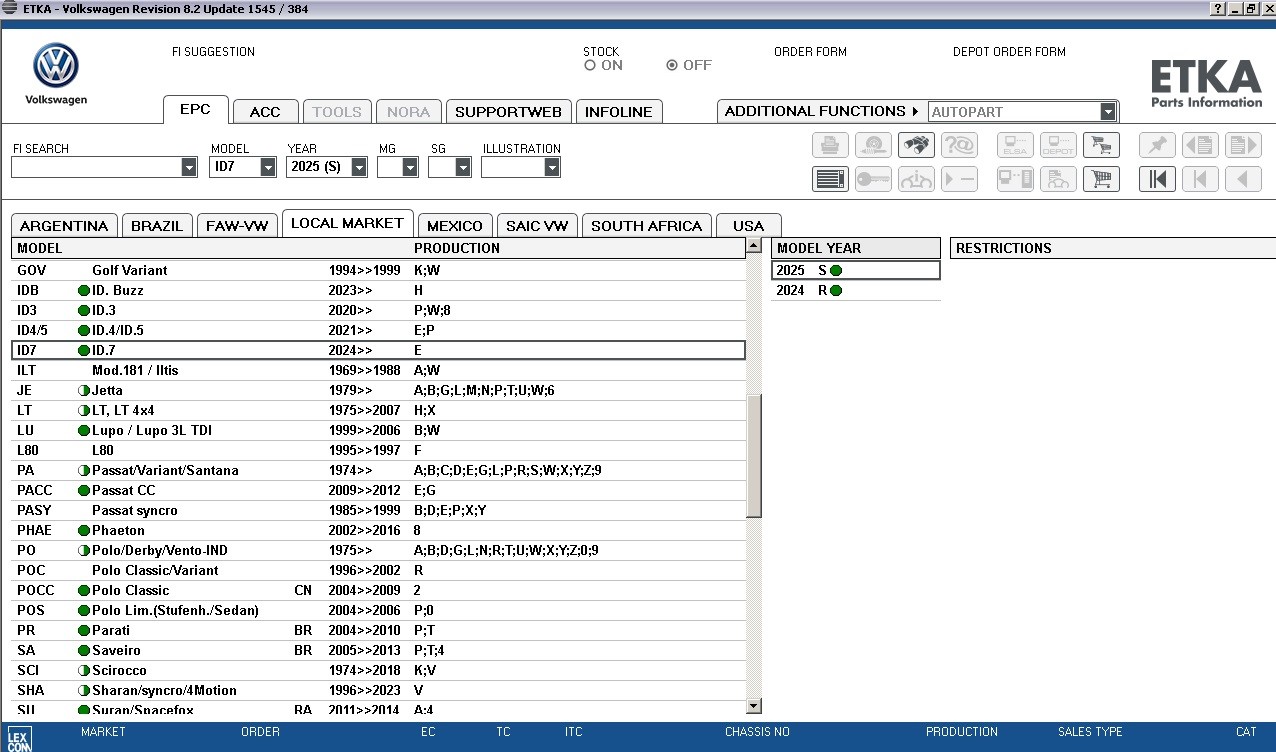Screen dimensions: 1276x752
Task: Jump back with the double-bar first icon
Action: pos(1157,179)
